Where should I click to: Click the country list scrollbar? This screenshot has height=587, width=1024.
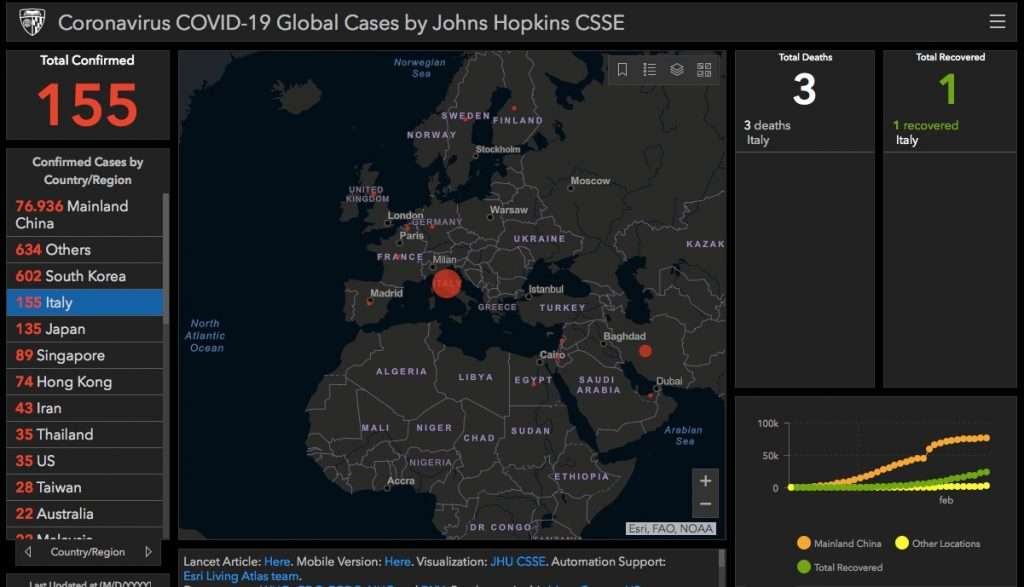(x=166, y=258)
